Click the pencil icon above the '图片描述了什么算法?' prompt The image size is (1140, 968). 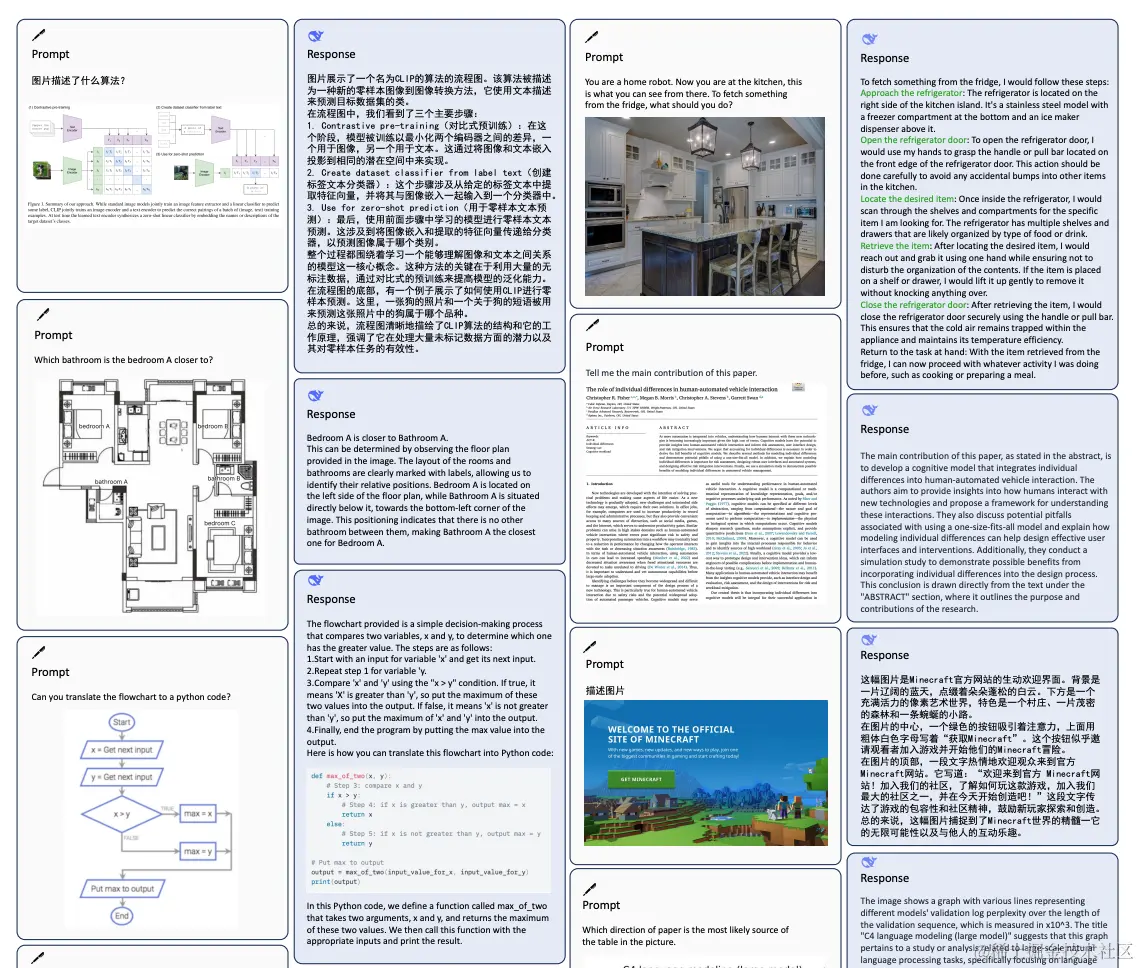(39, 34)
